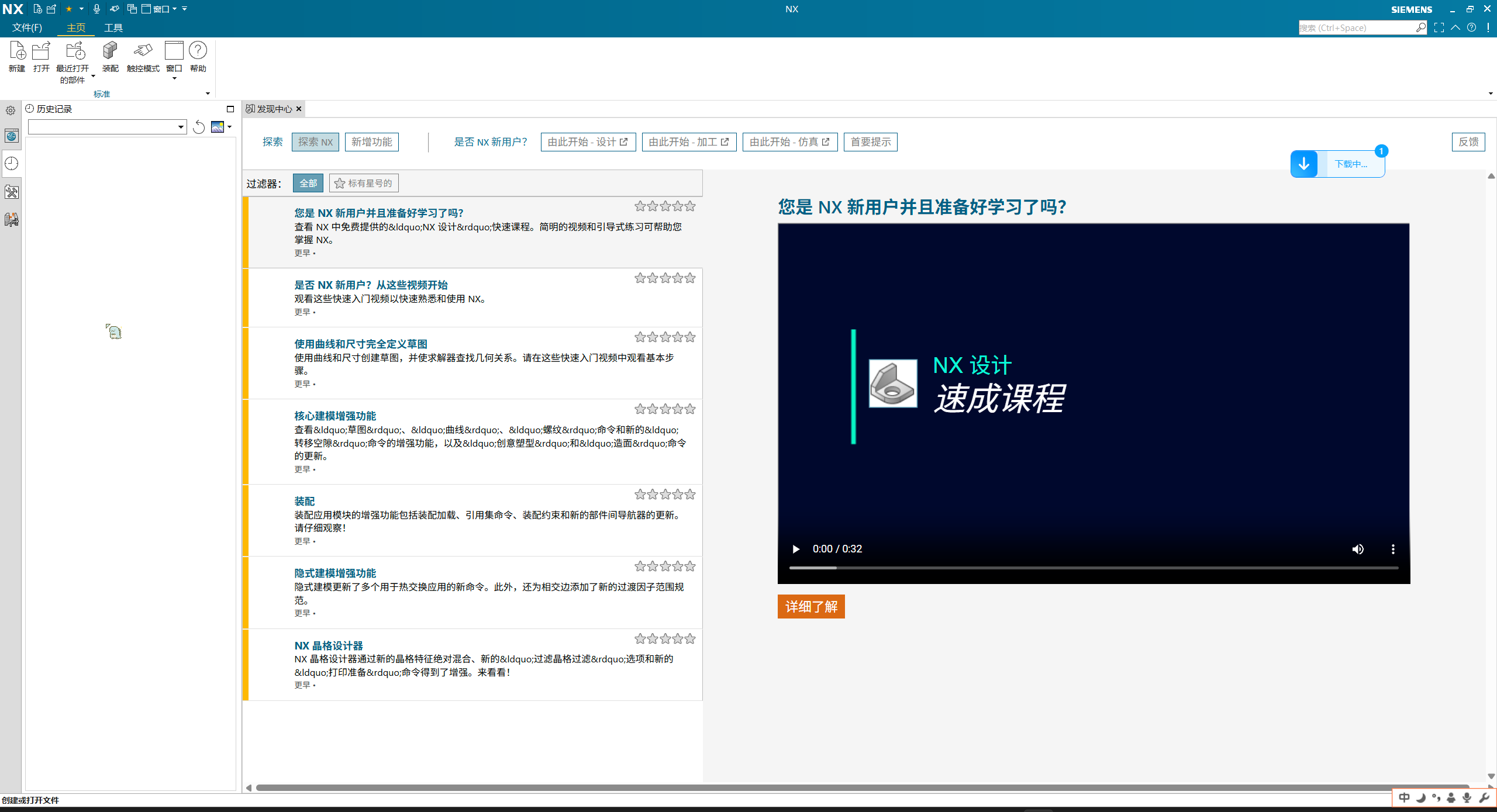Select the History clock sidebar icon
This screenshot has height=812, width=1497.
click(11, 164)
